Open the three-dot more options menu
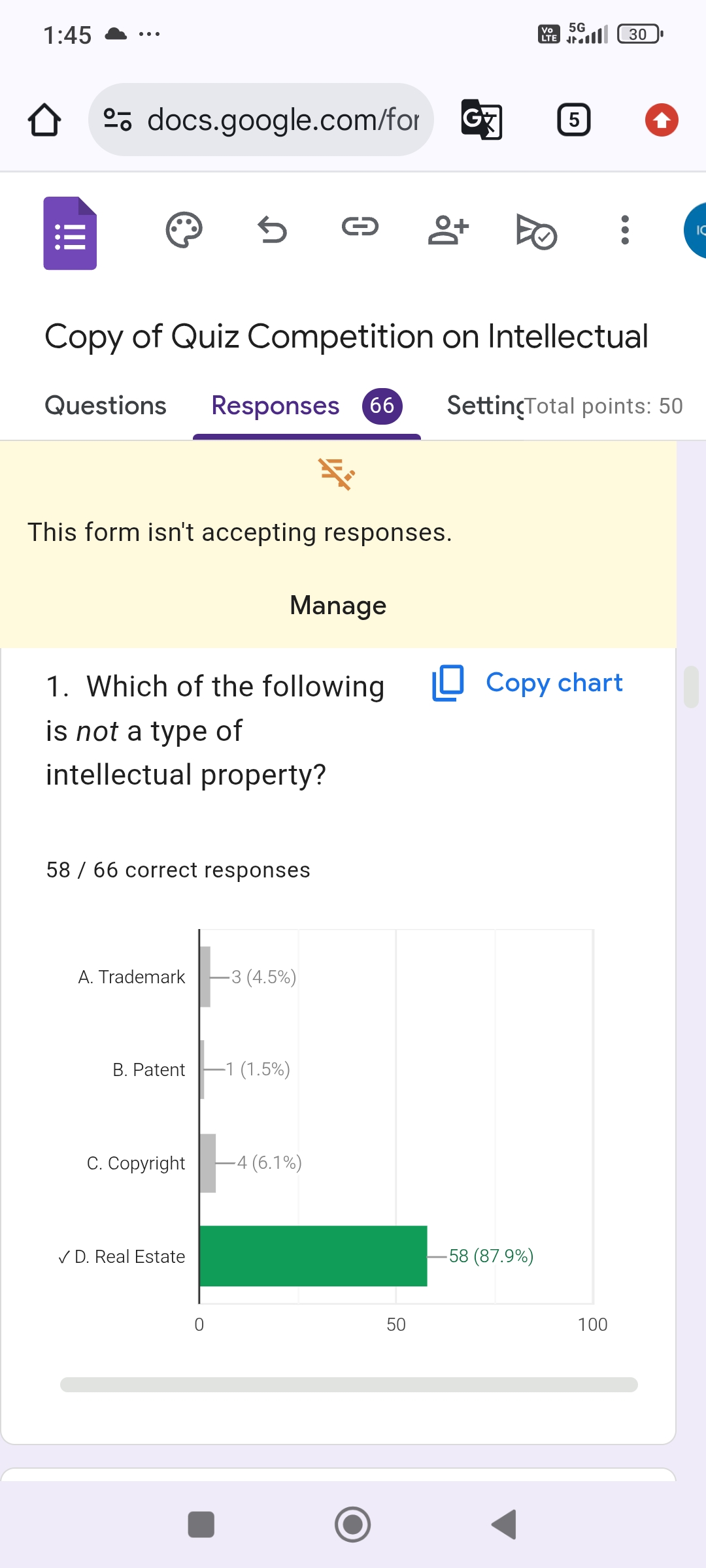The image size is (706, 1568). point(625,230)
